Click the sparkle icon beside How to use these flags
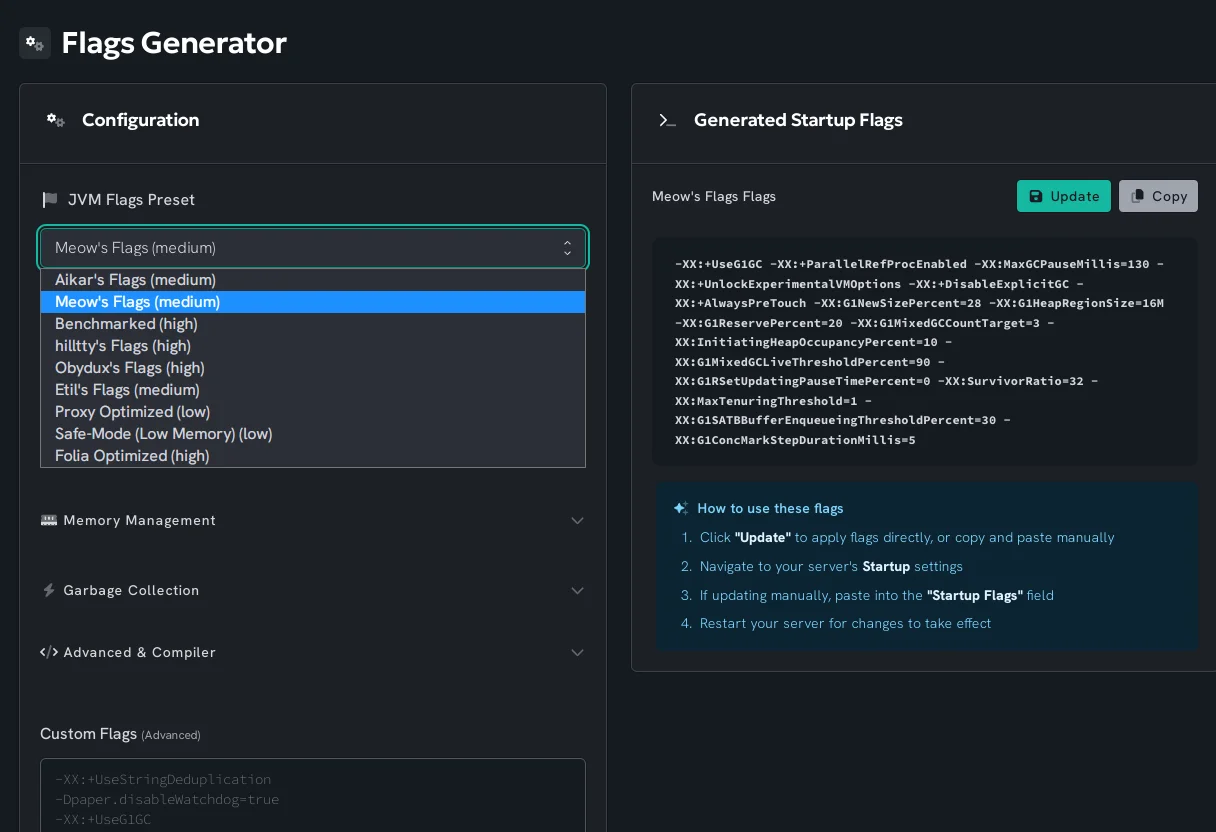Screen dimensions: 1216x832 (681, 508)
